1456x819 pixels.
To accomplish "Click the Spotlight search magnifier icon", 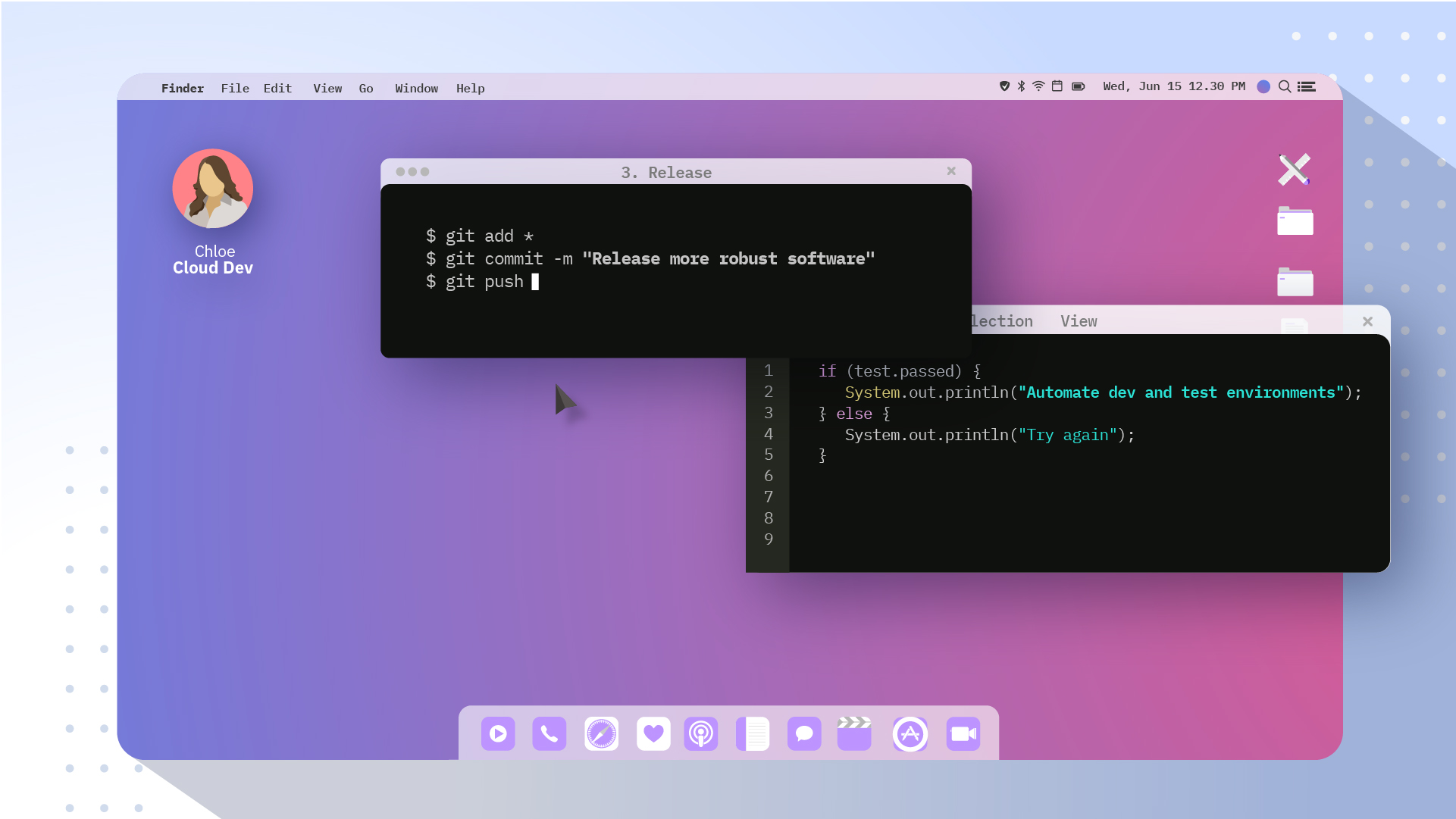I will [1285, 86].
